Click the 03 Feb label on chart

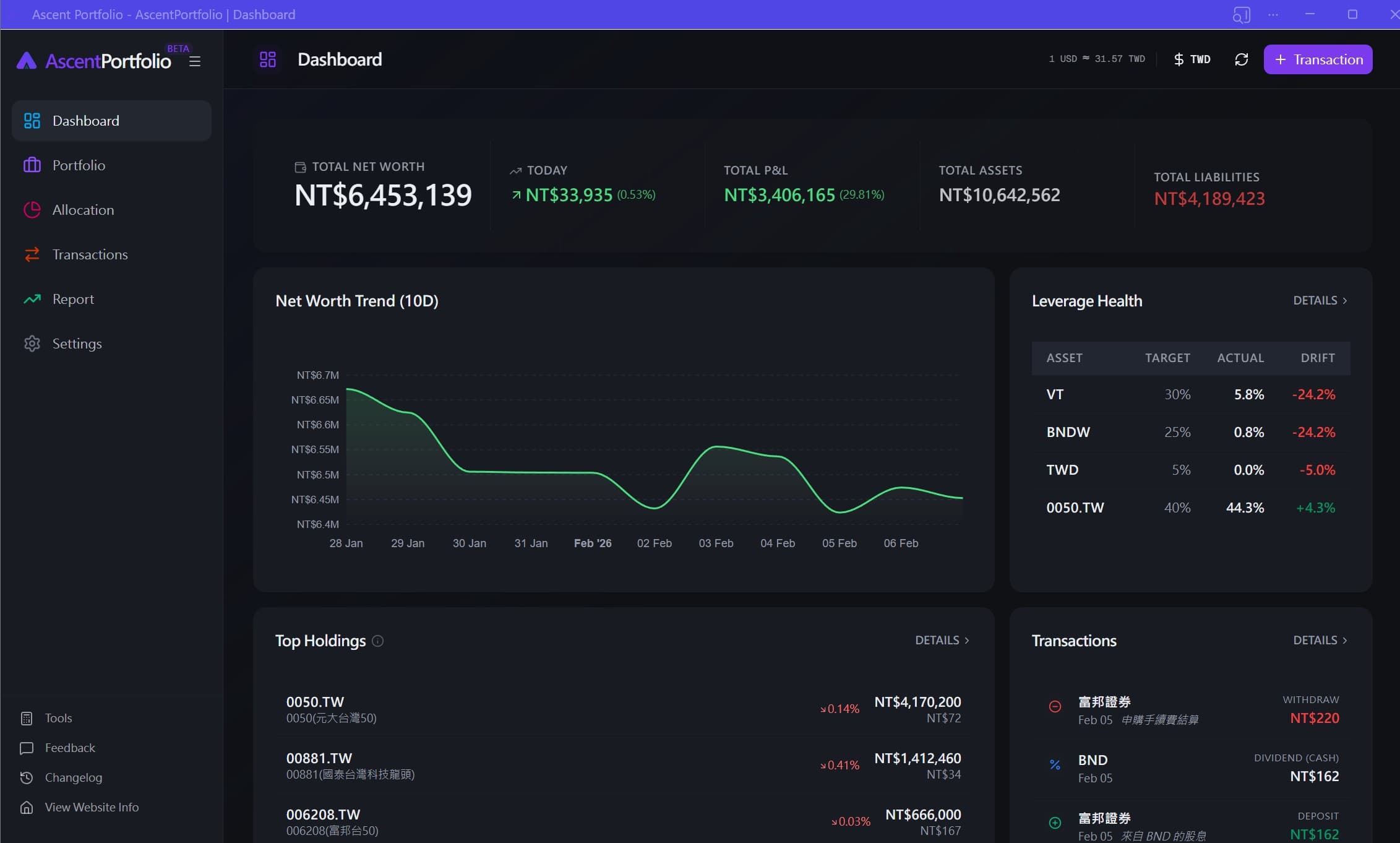pos(716,543)
